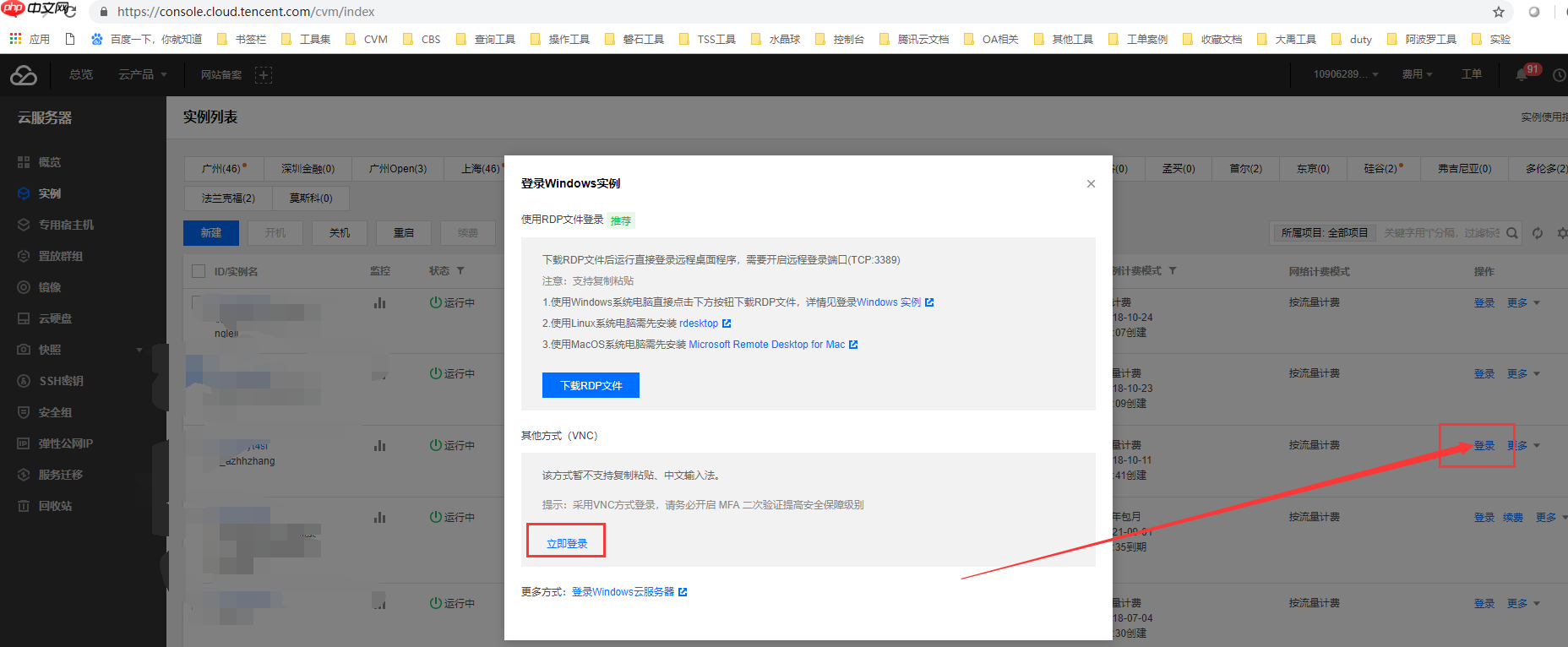Open the CBS bookmark folder
Screen dimensions: 1568x647
(422, 39)
